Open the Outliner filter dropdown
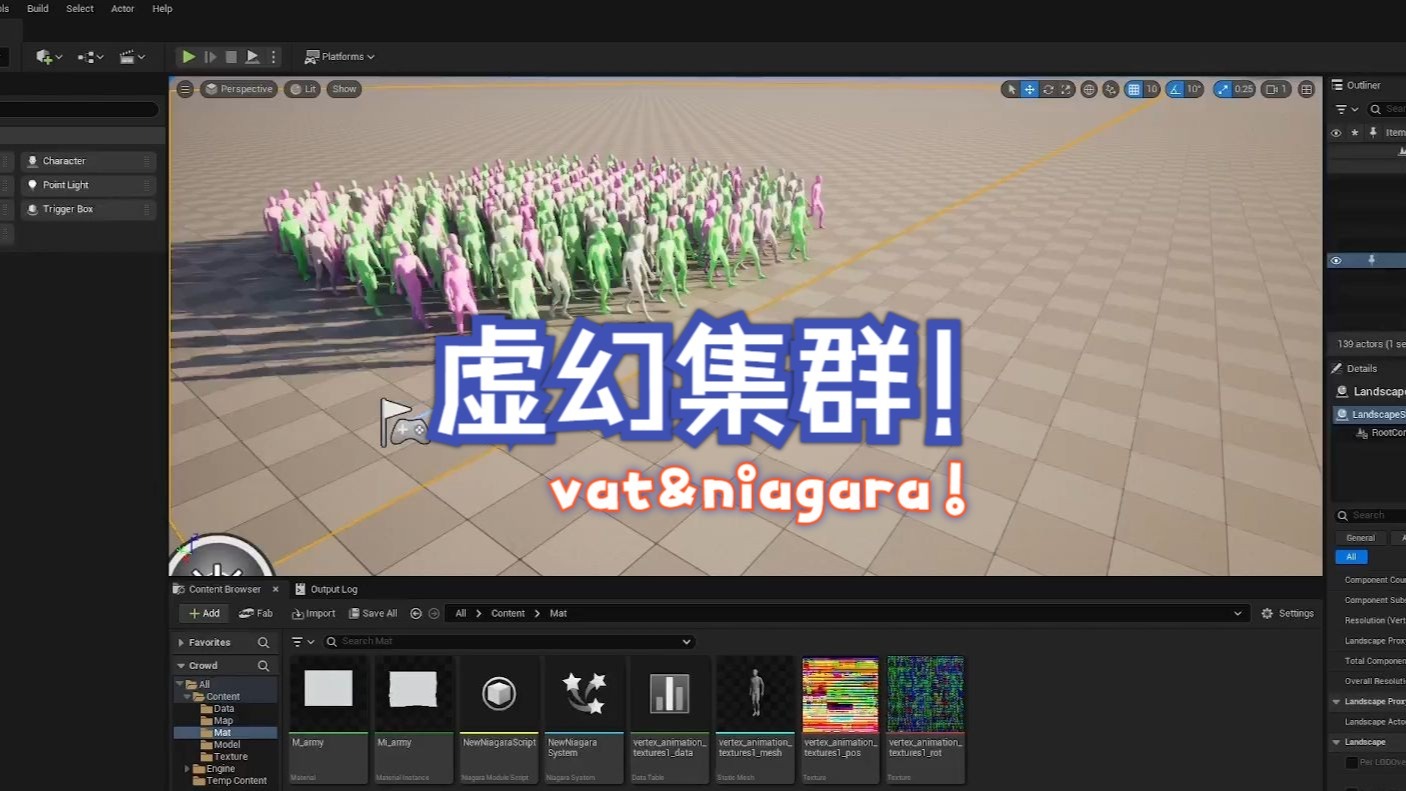The image size is (1406, 791). click(x=1346, y=109)
